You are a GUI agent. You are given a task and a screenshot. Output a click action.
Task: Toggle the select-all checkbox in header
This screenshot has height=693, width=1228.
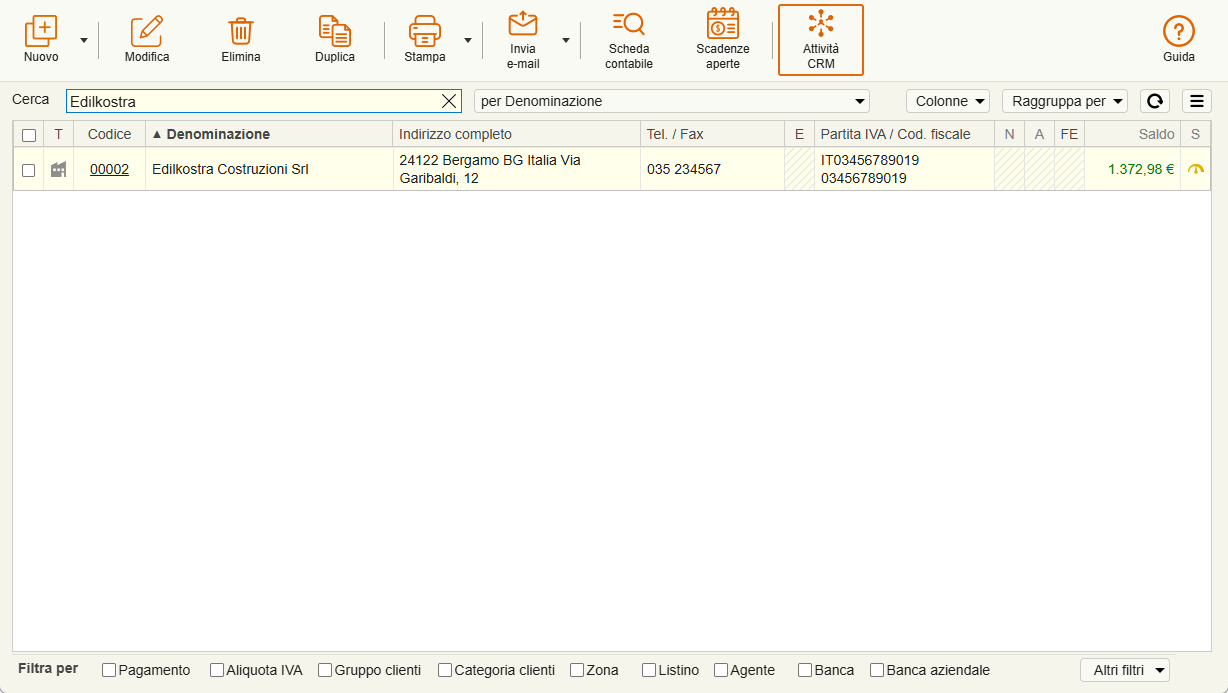point(29,135)
